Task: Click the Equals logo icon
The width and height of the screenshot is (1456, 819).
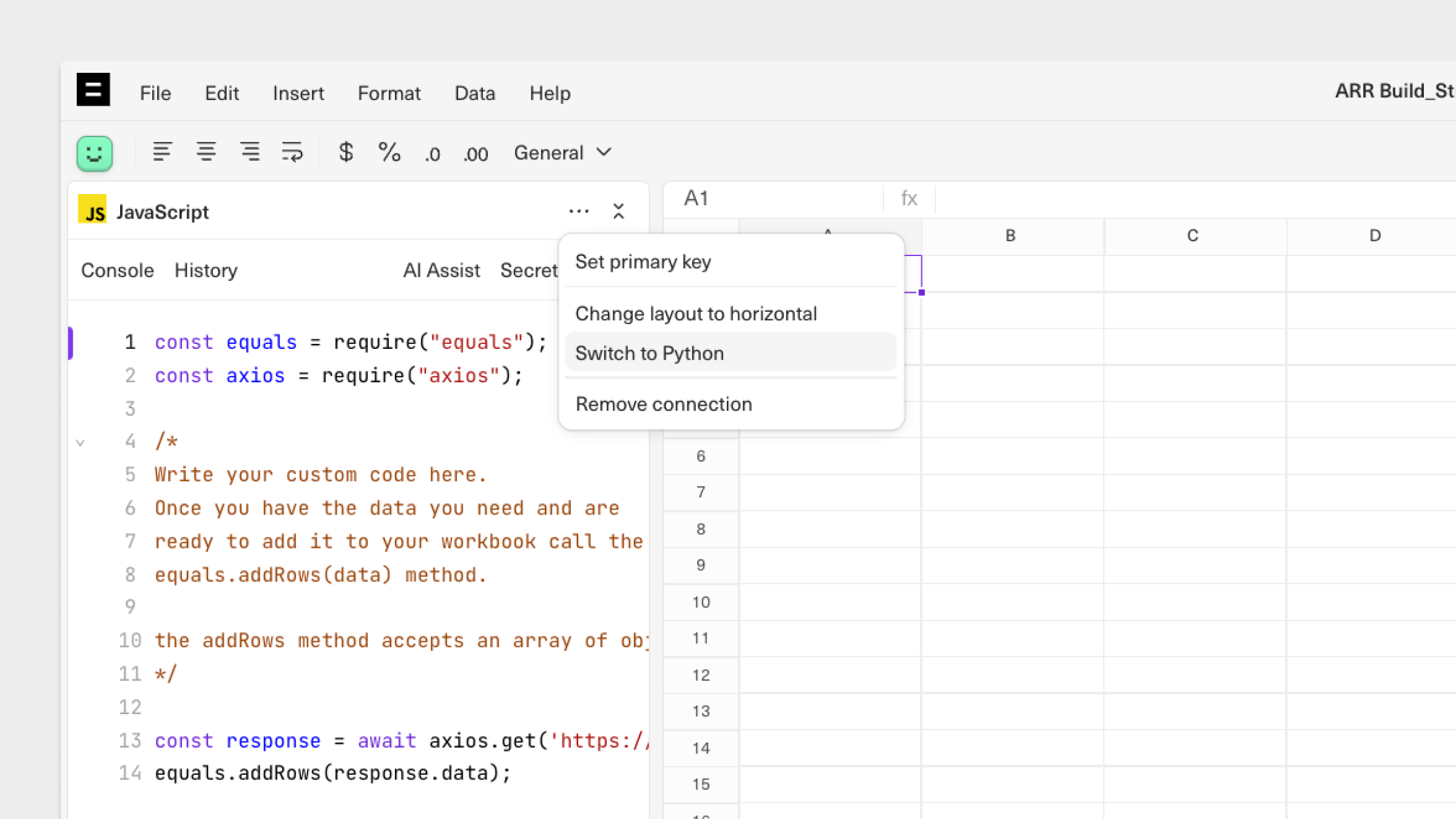Action: point(93,90)
